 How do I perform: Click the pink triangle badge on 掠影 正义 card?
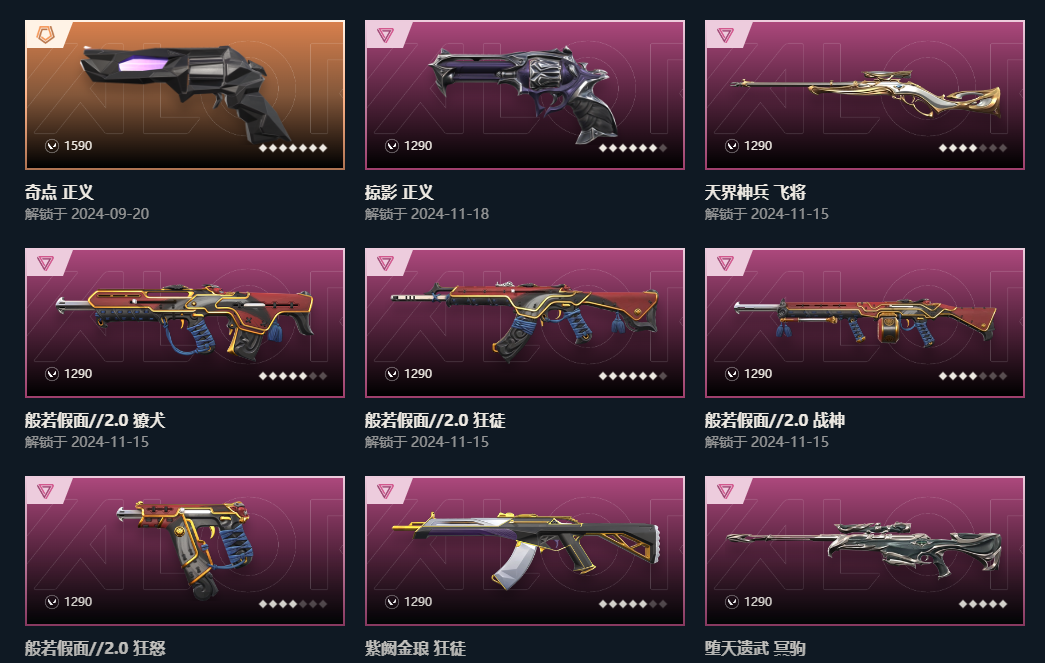coord(385,35)
